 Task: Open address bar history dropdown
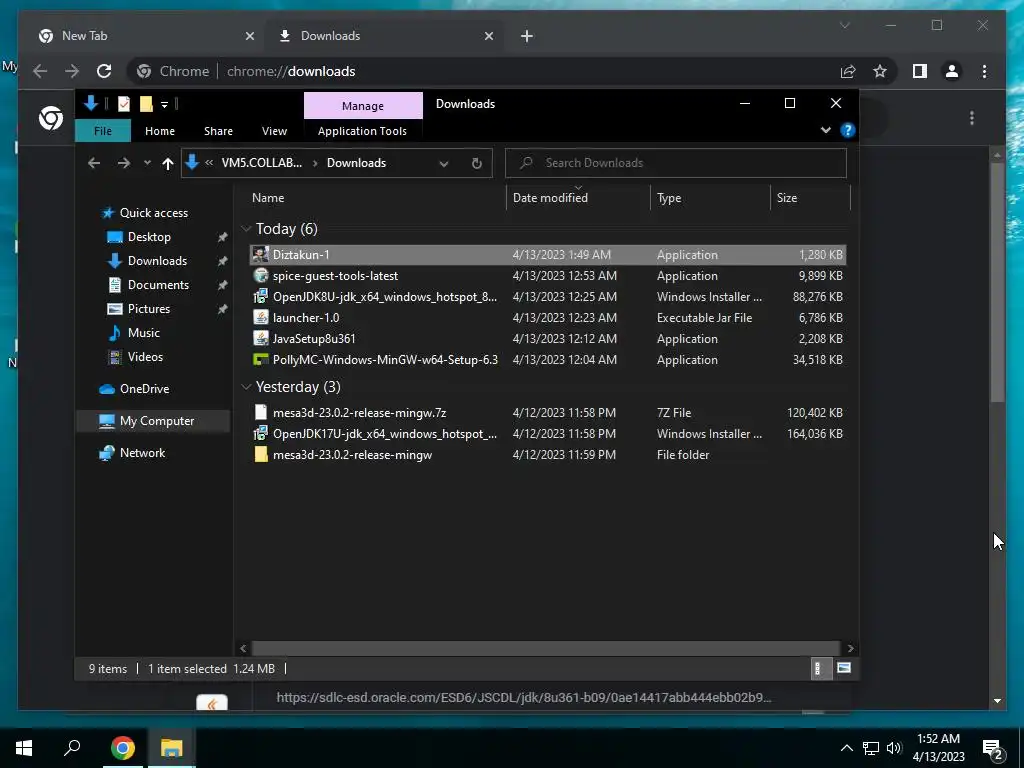[x=444, y=163]
